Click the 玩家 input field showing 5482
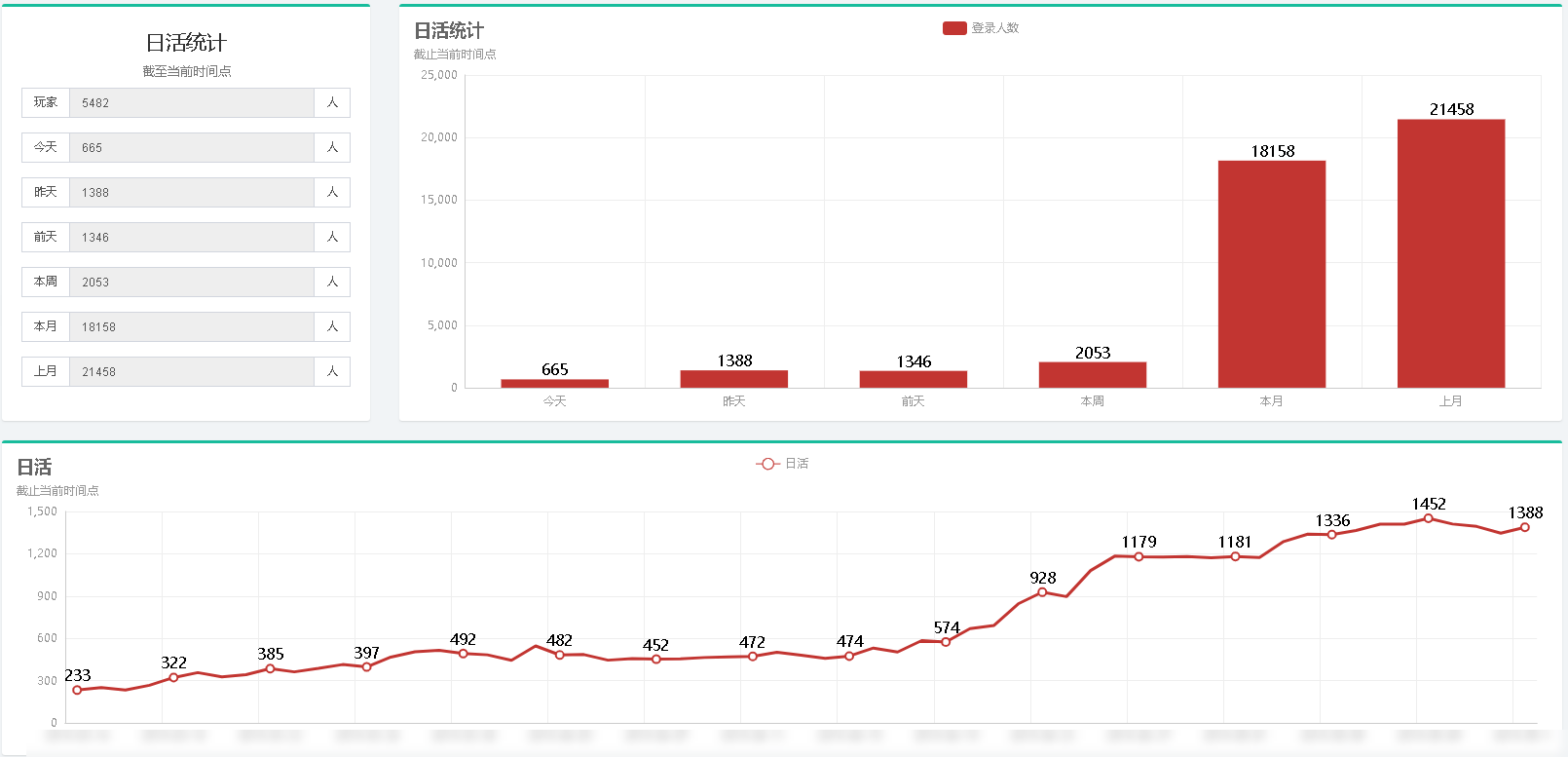Viewport: 1568px width, 757px height. [192, 103]
